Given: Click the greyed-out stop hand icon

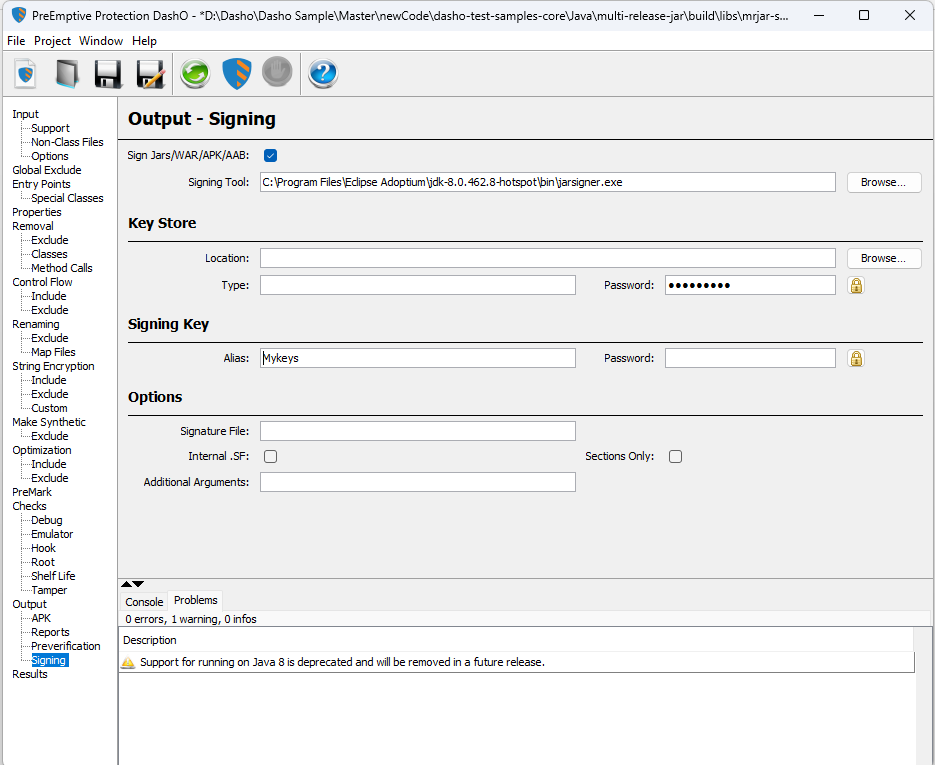Looking at the screenshot, I should click(277, 73).
